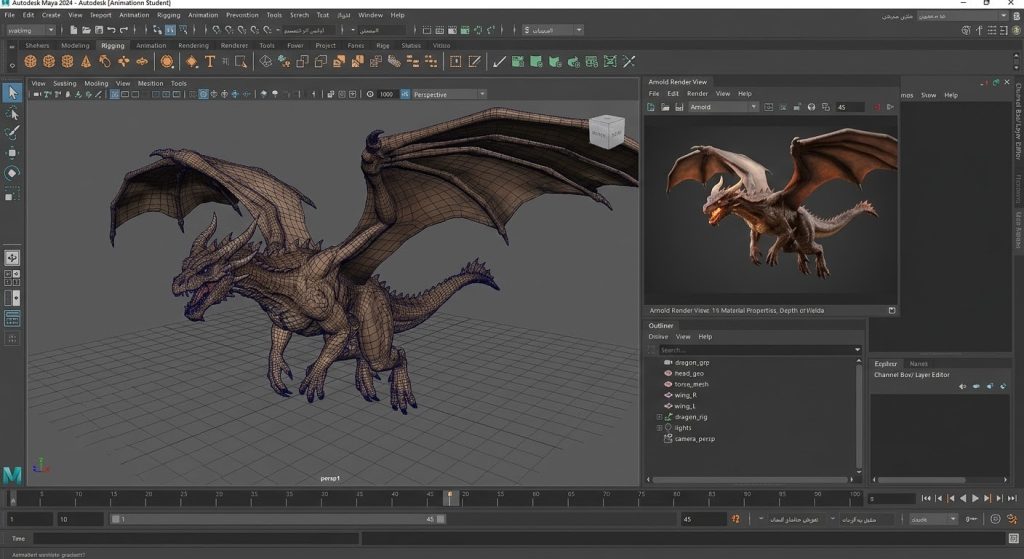Click the red stop render icon in Arnold view
Image resolution: width=1024 pixels, height=559 pixels.
click(x=877, y=107)
